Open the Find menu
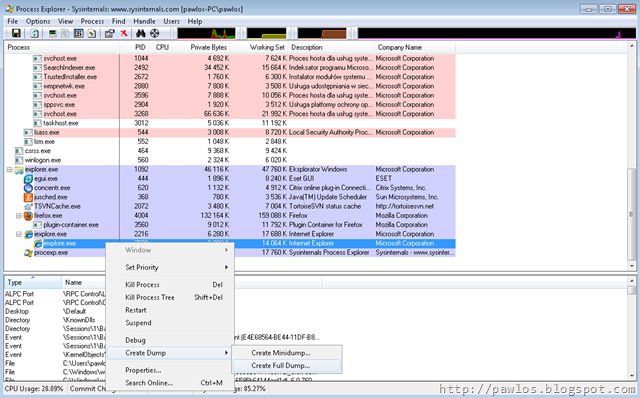 coord(119,21)
